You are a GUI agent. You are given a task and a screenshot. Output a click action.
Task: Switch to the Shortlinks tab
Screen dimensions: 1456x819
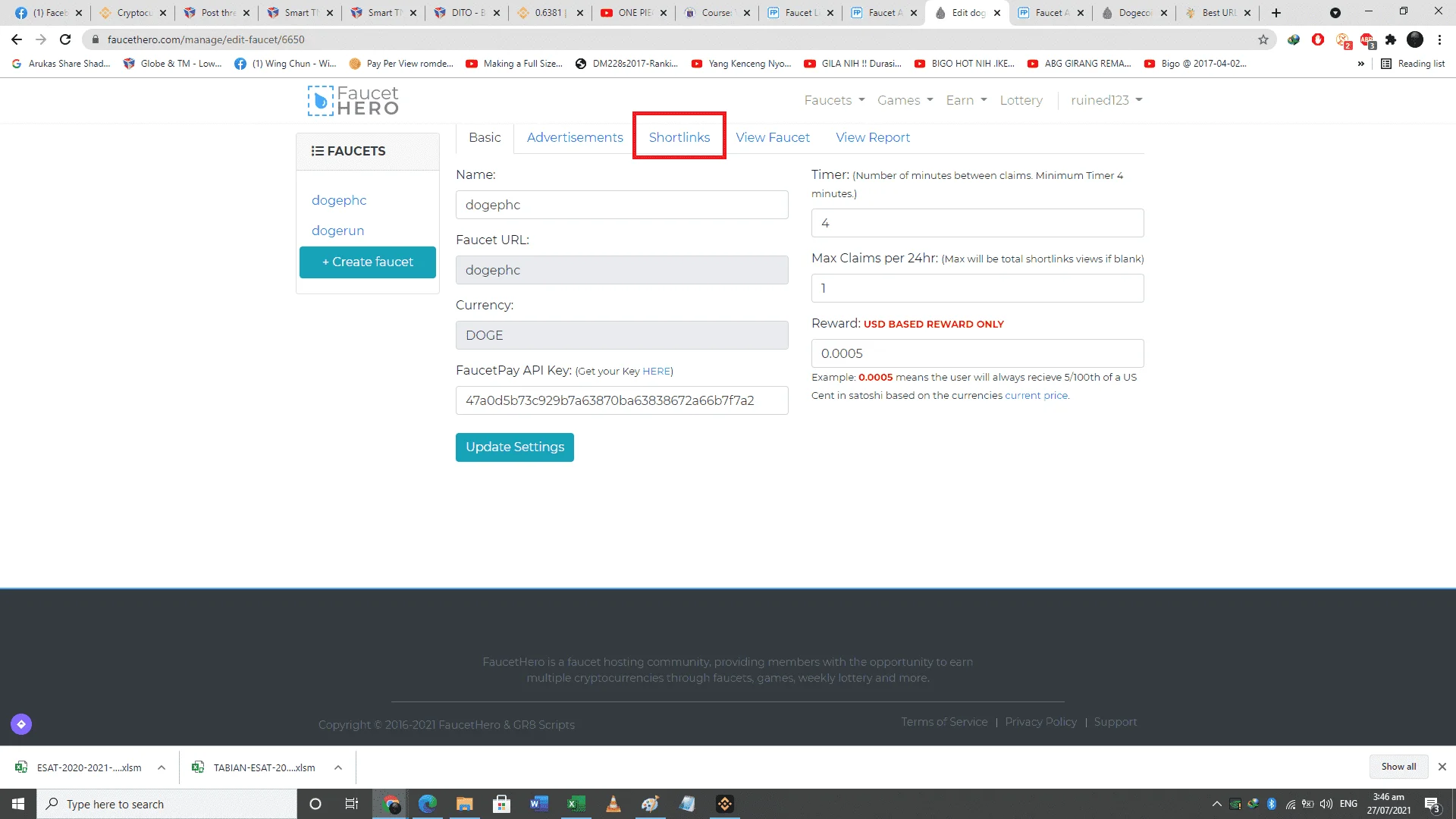coord(679,137)
